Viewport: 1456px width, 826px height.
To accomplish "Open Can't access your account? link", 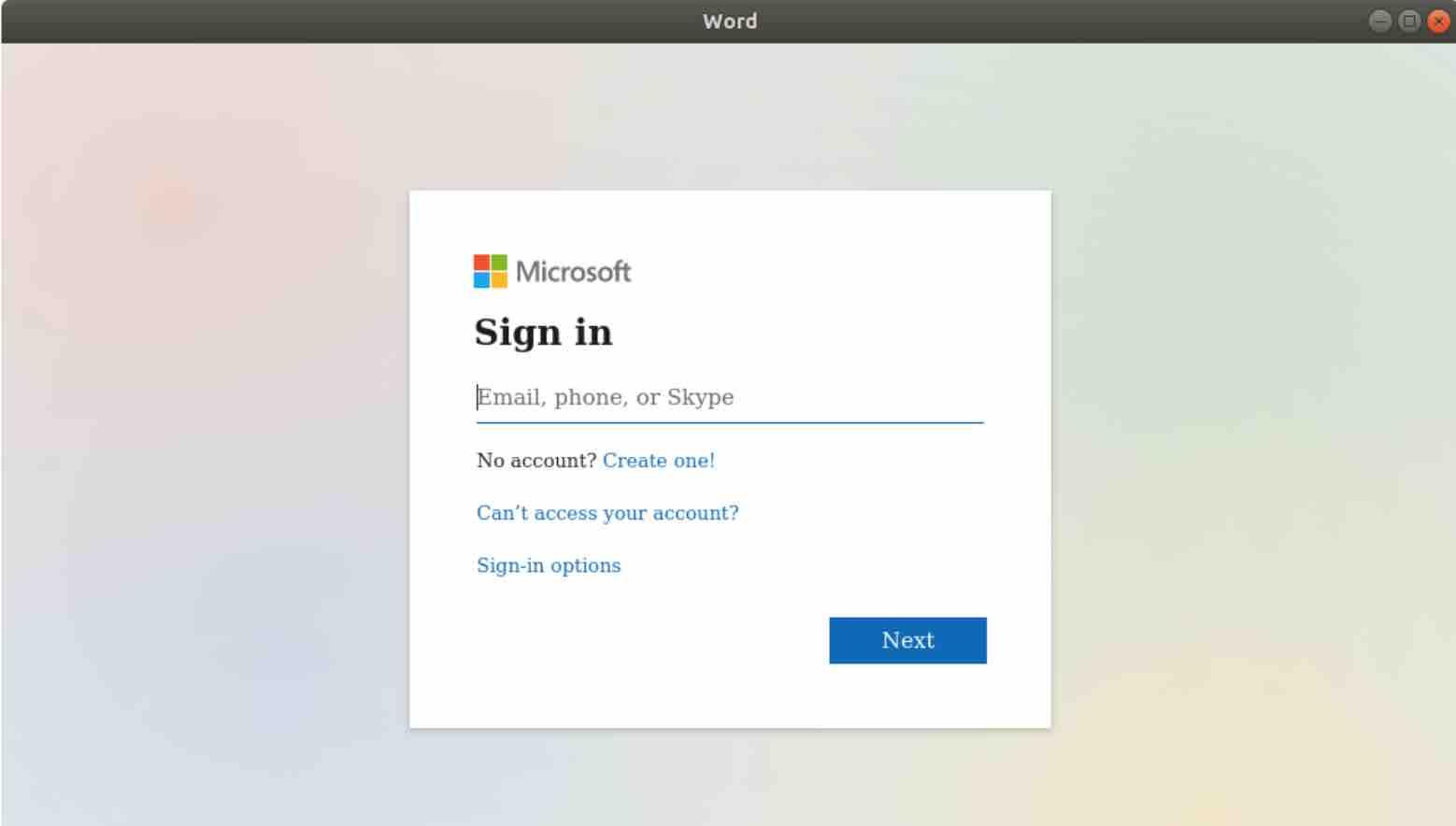I will point(607,513).
